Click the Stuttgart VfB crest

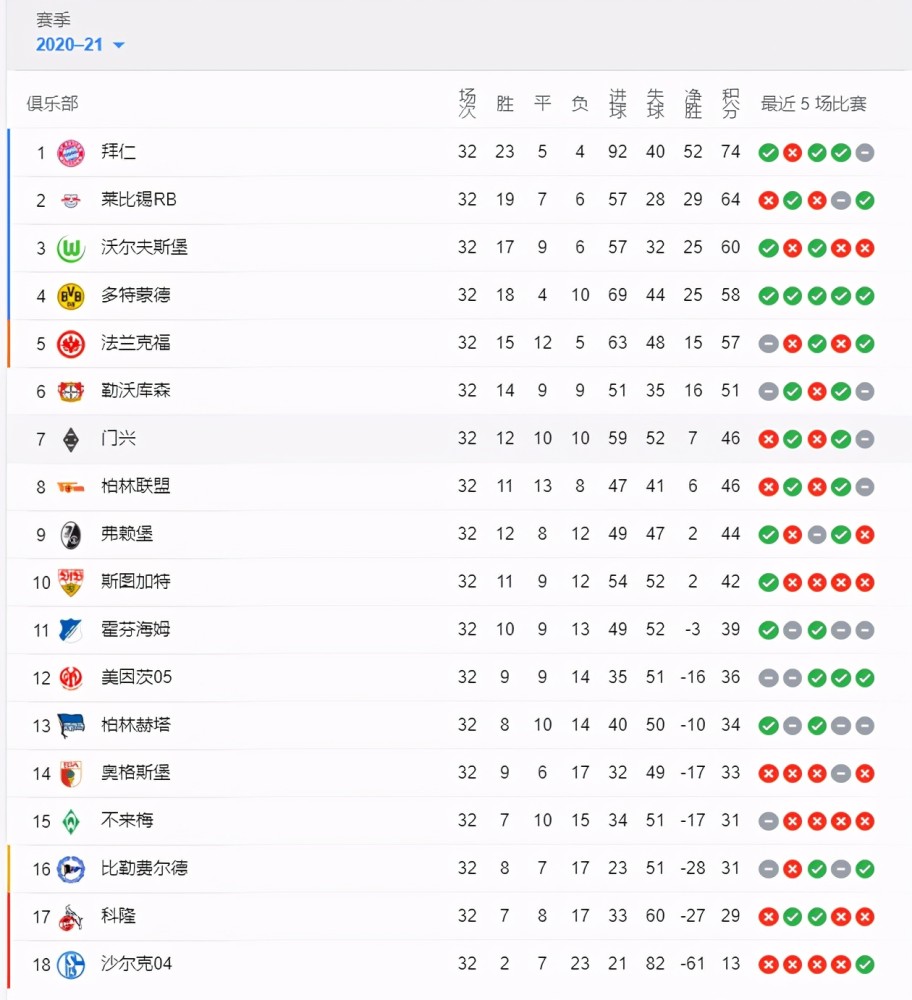point(71,582)
